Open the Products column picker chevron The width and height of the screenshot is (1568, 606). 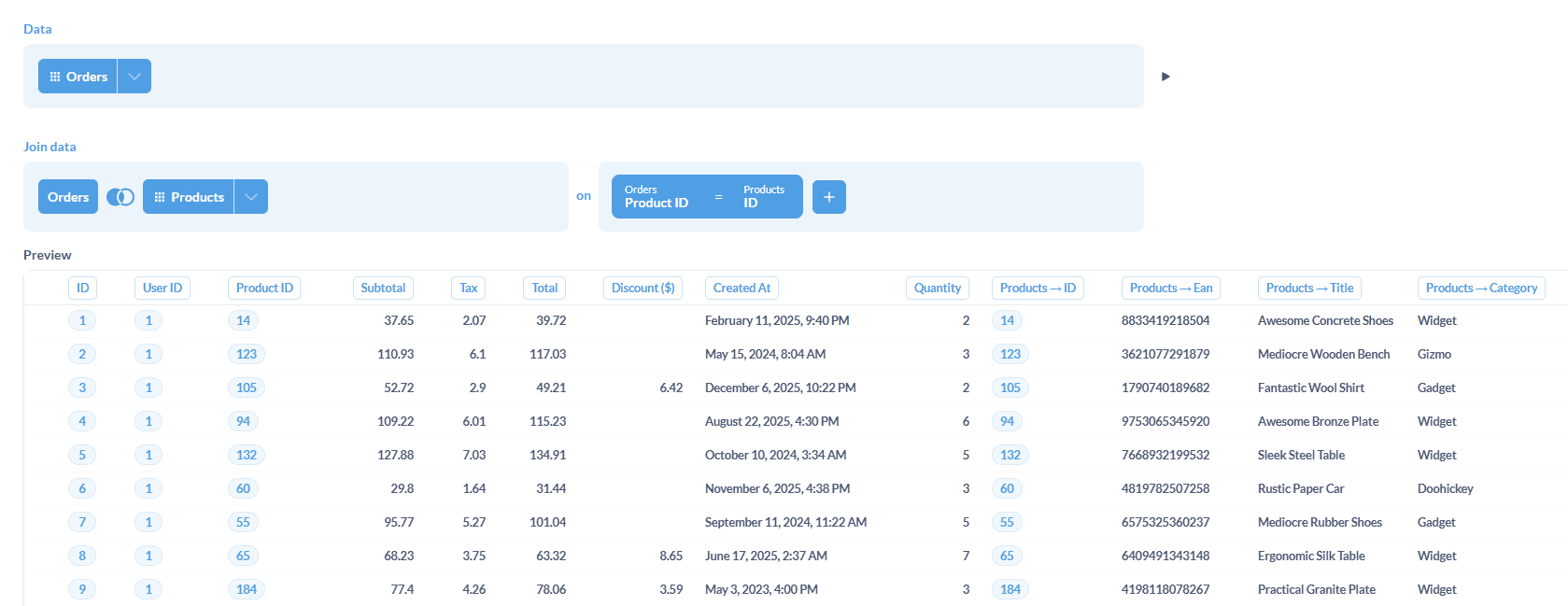251,197
